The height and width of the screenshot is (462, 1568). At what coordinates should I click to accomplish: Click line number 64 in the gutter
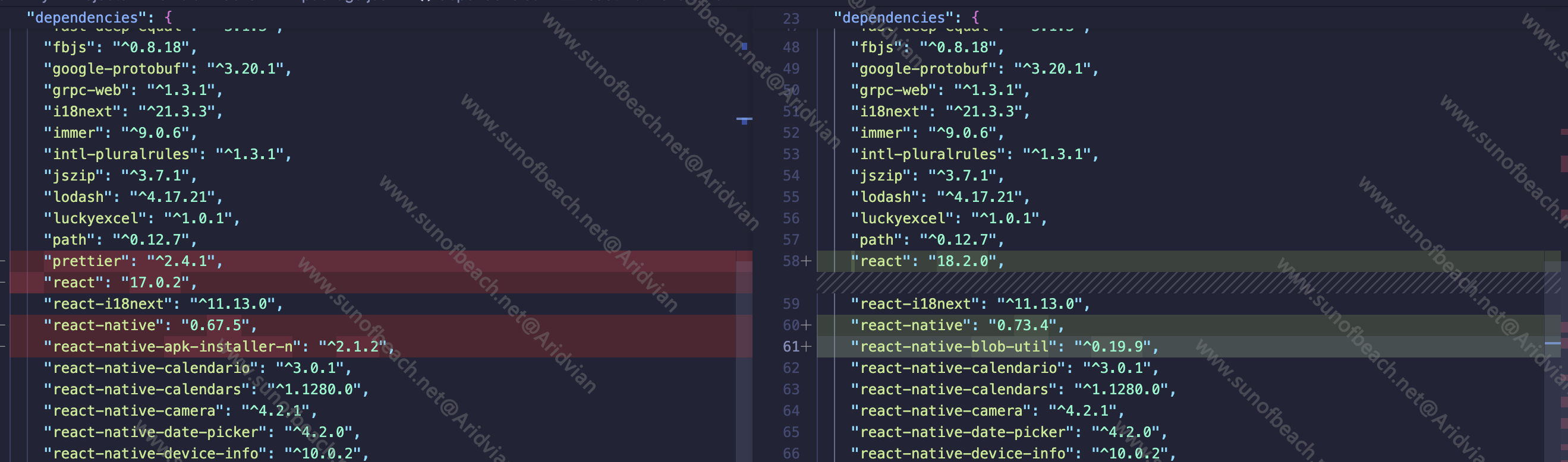(x=791, y=411)
